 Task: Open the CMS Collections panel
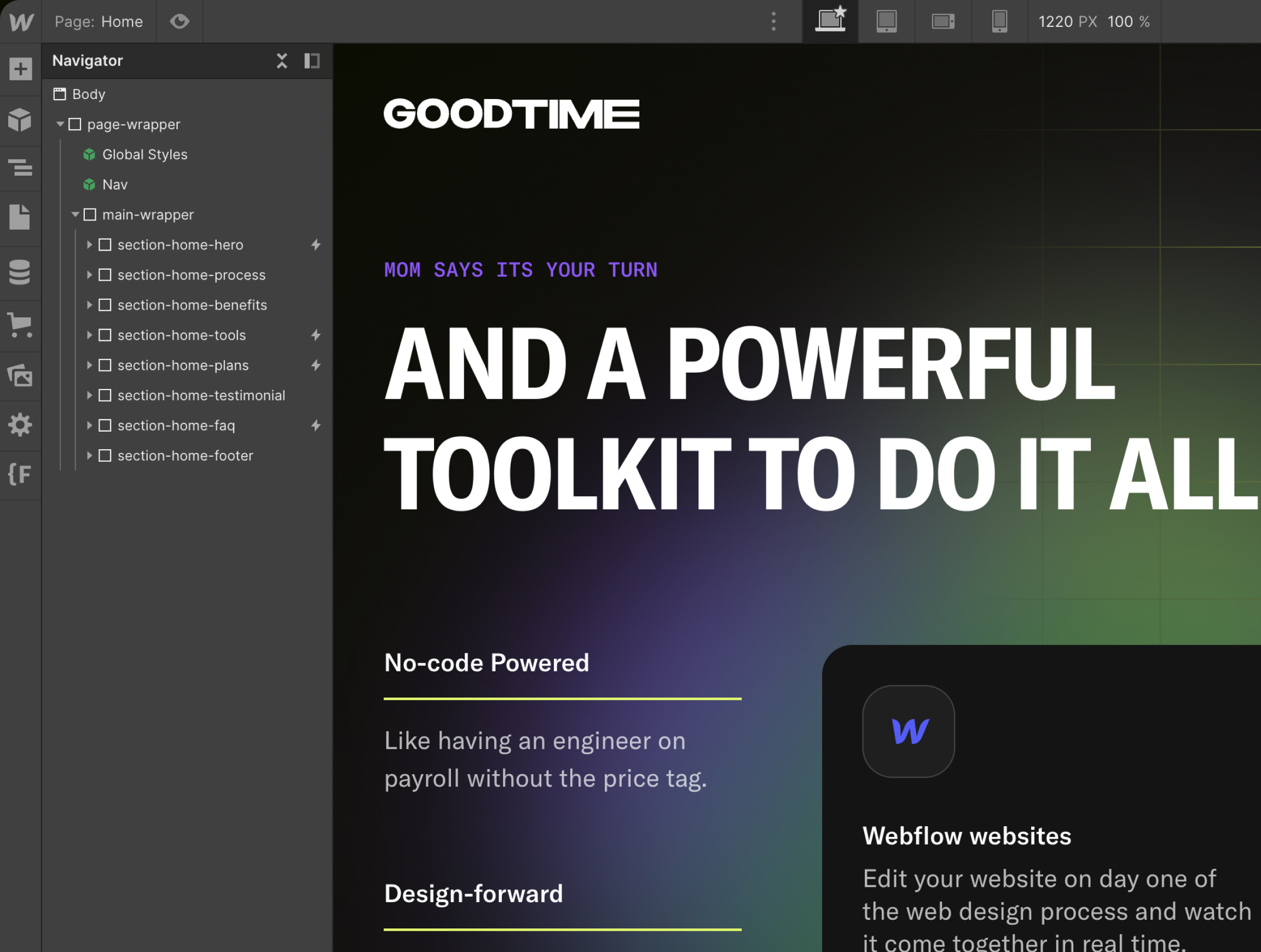(20, 274)
